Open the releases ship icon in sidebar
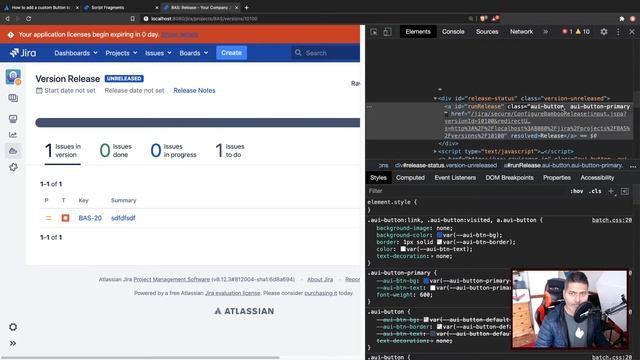This screenshot has width=640, height=360. tap(13, 151)
